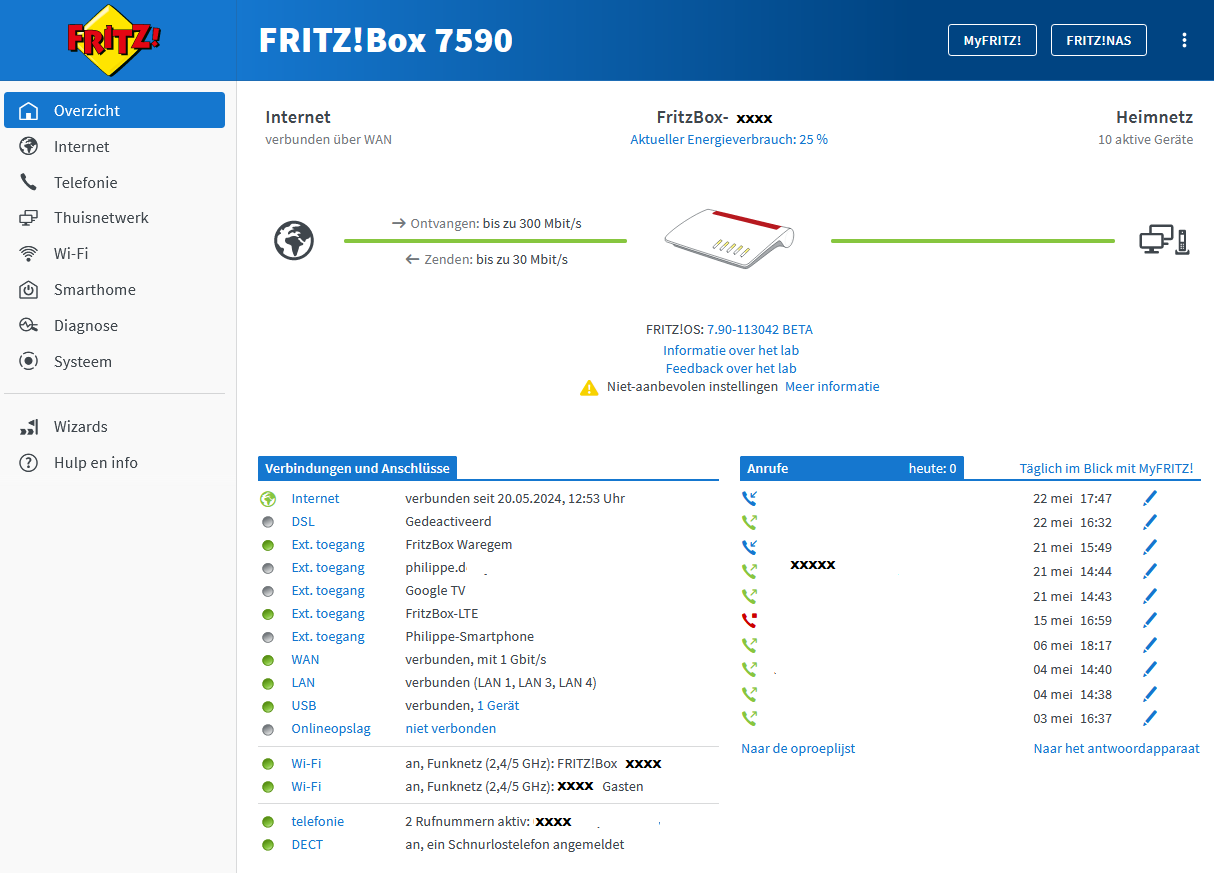Expand the Systeem menu section
The image size is (1214, 873).
click(x=82, y=362)
